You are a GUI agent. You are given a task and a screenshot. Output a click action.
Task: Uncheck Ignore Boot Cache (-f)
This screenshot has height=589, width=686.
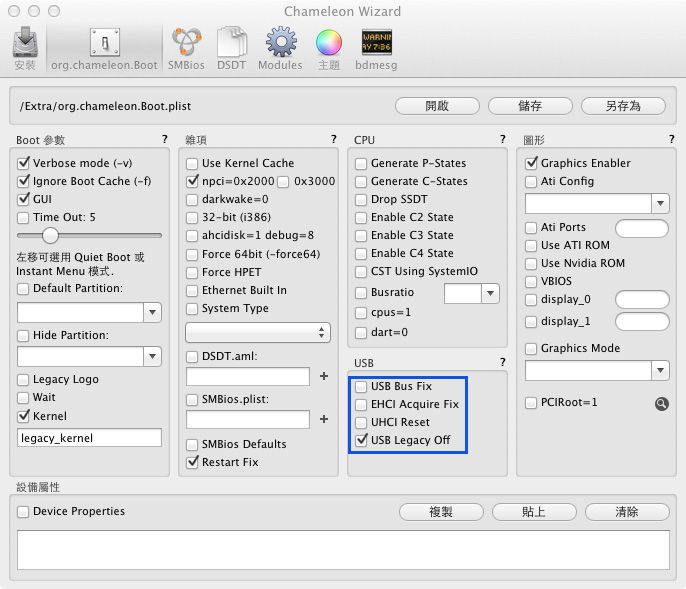click(23, 182)
